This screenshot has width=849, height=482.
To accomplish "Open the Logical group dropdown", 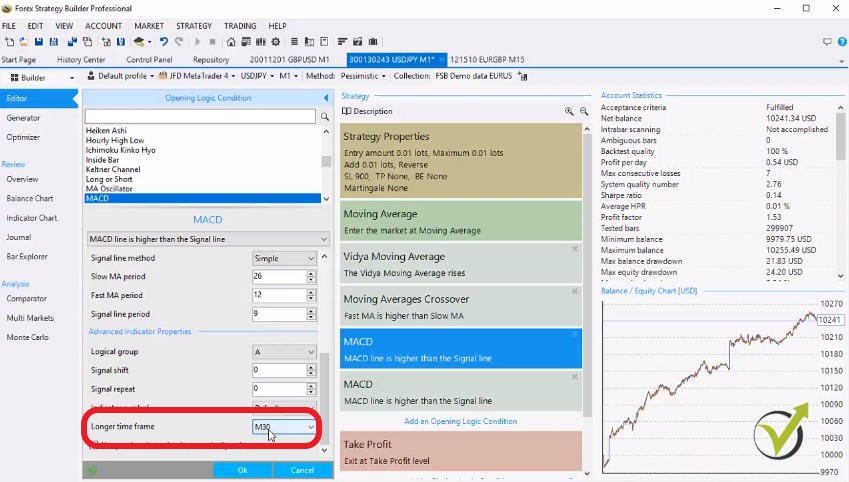I will coord(284,352).
